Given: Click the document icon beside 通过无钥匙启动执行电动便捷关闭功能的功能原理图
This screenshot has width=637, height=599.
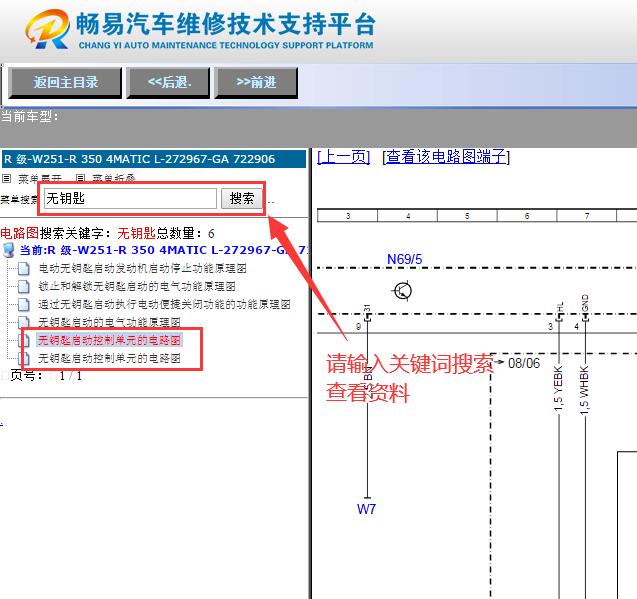Looking at the screenshot, I should click(24, 304).
